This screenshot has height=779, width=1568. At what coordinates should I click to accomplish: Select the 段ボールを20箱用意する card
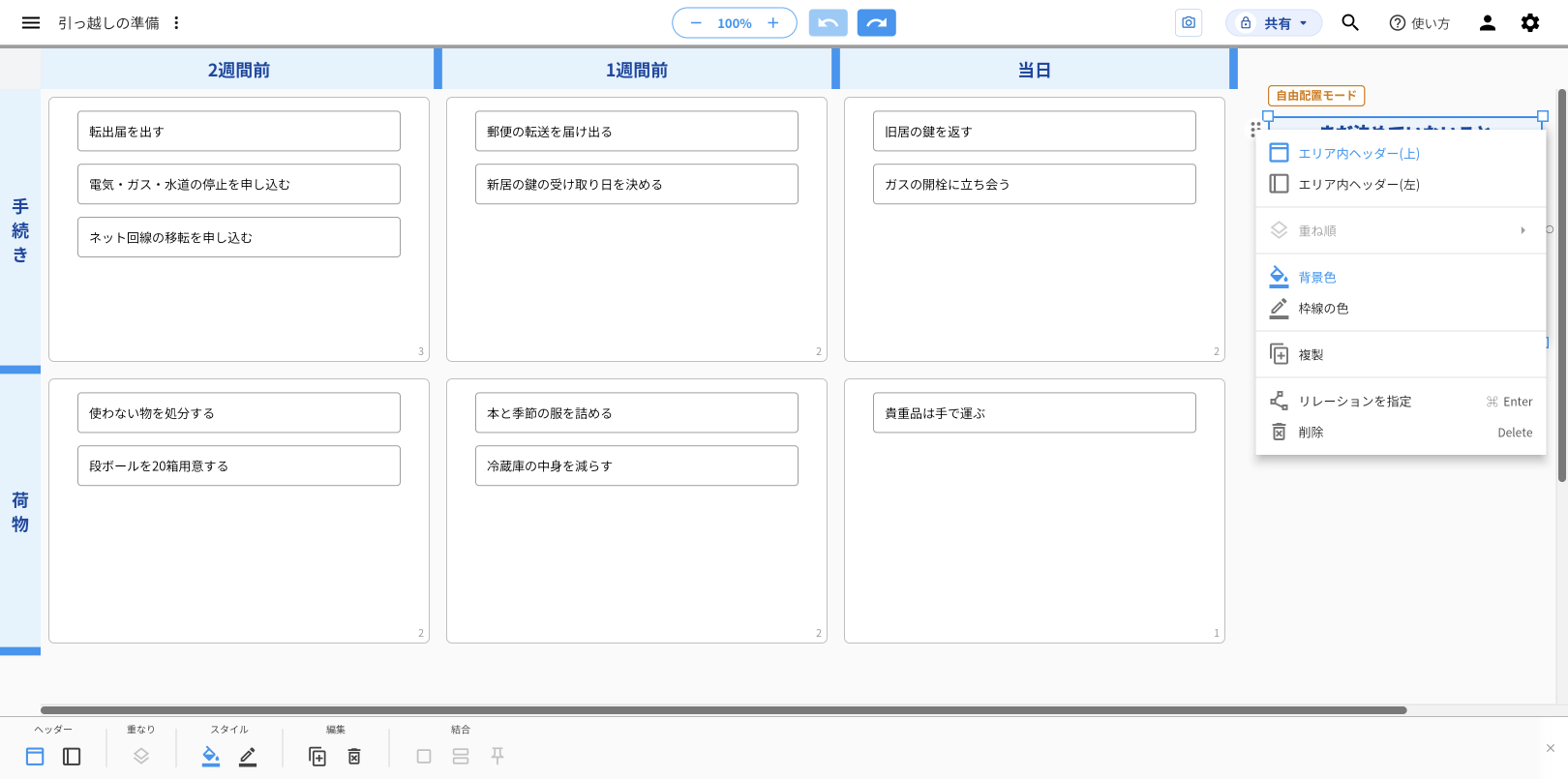point(239,465)
